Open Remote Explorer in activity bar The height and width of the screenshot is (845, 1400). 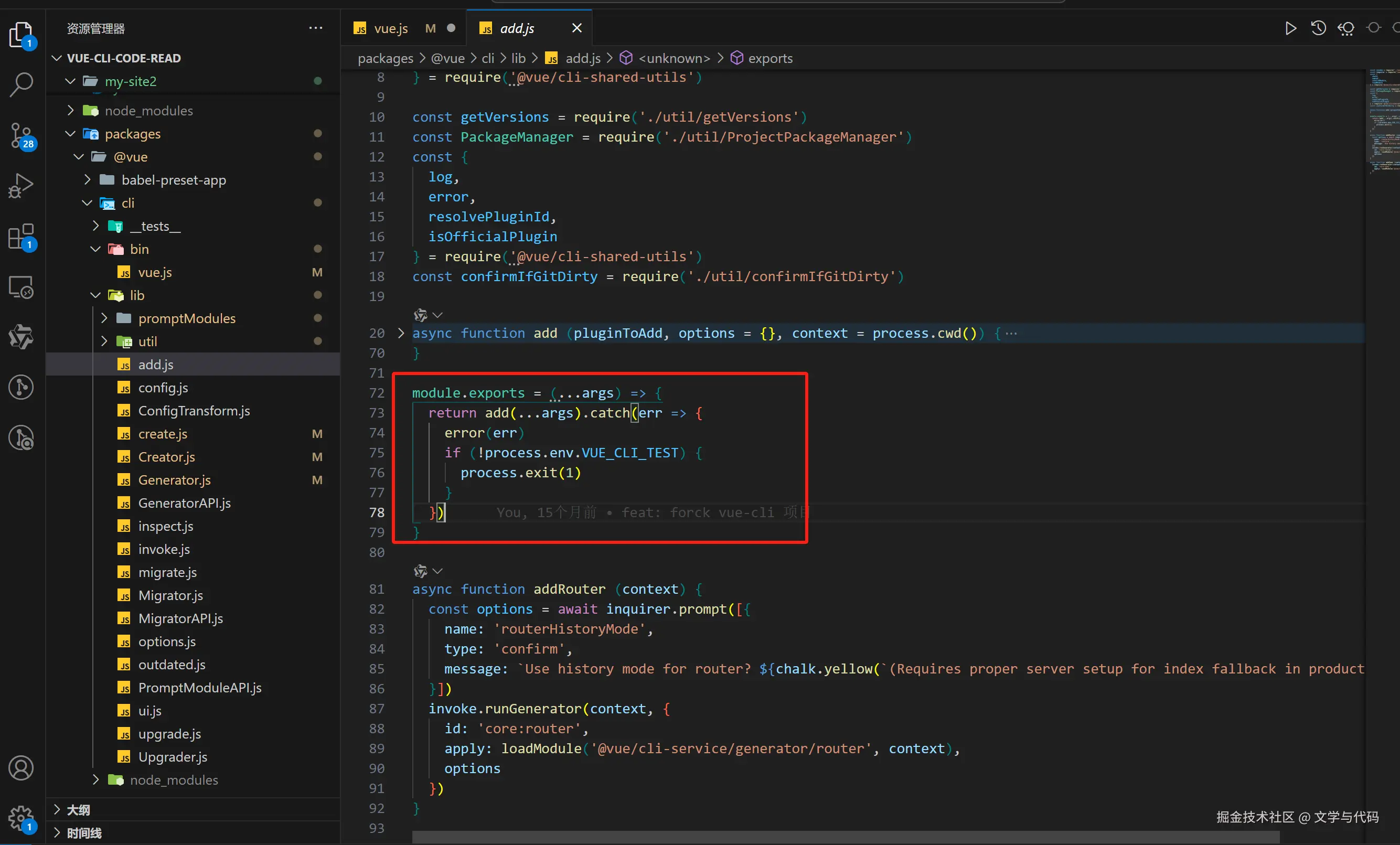click(22, 287)
